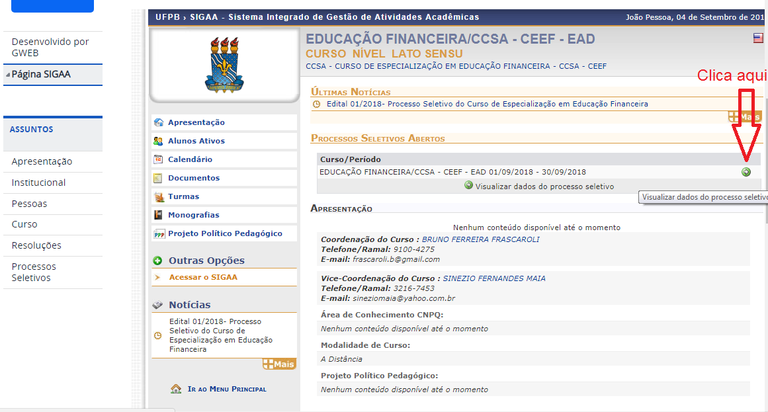The width and height of the screenshot is (768, 412).
Task: Open Calendário menu item
Action: 190,159
